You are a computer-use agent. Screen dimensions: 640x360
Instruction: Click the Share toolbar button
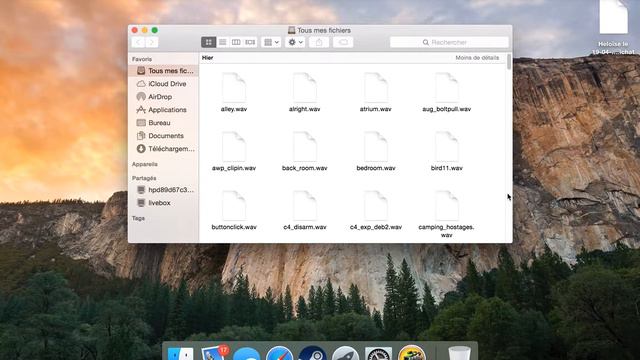[x=319, y=42]
